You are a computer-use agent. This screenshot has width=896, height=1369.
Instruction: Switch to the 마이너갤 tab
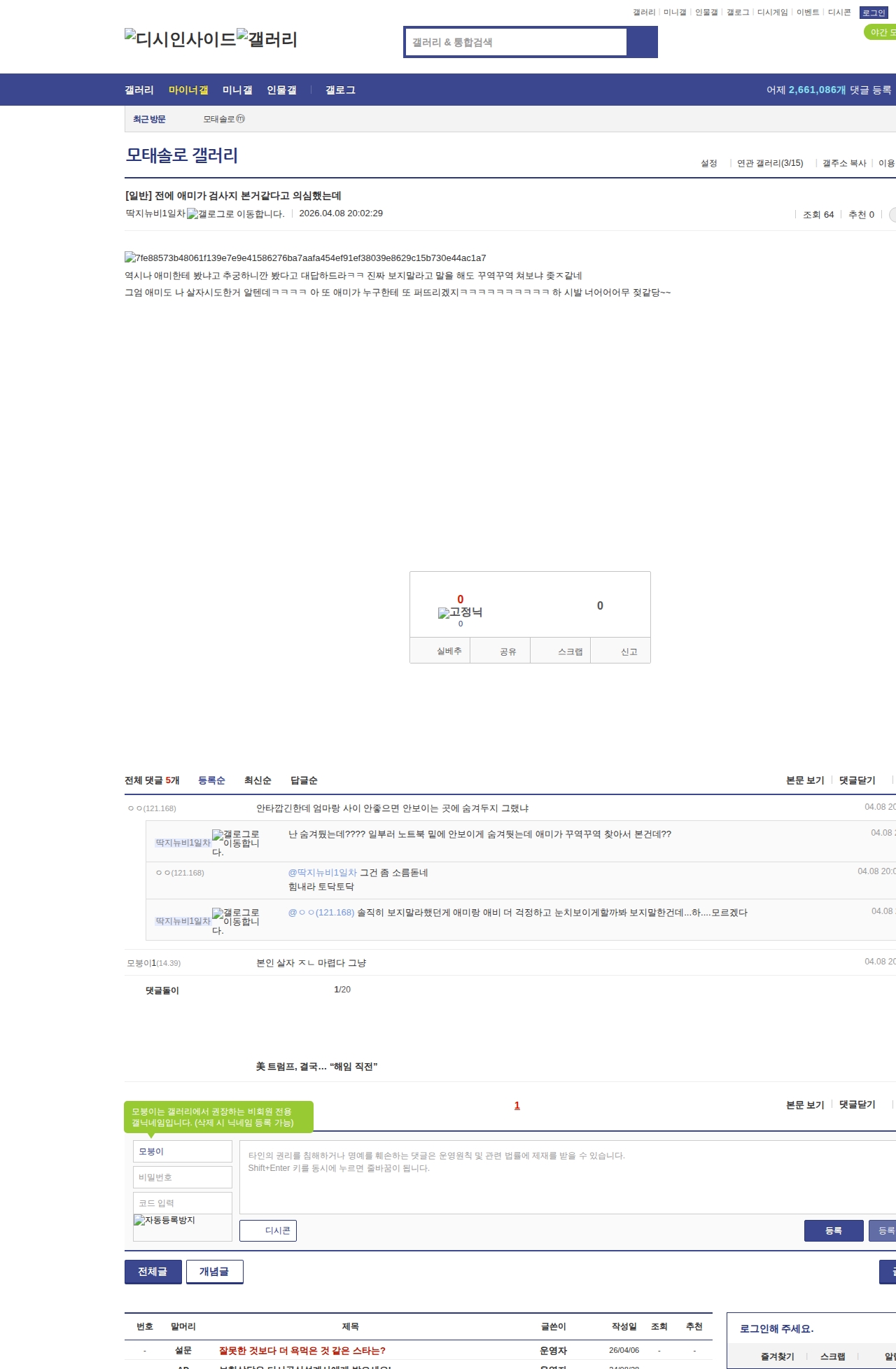pos(188,90)
